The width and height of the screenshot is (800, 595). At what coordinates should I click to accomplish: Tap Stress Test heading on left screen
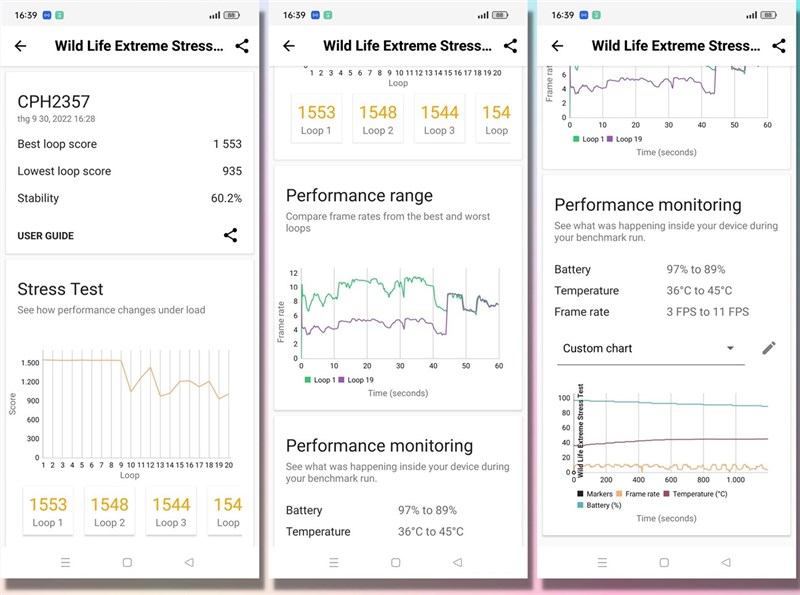pos(60,289)
